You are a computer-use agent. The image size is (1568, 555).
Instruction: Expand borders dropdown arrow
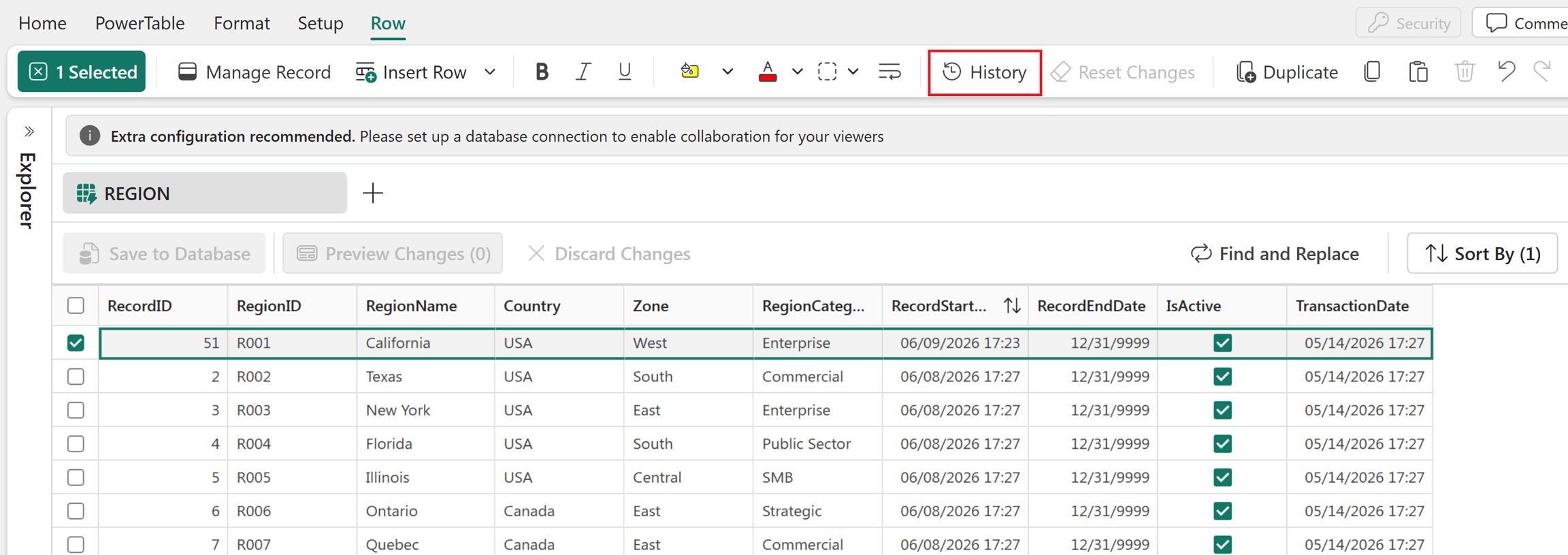(x=853, y=72)
